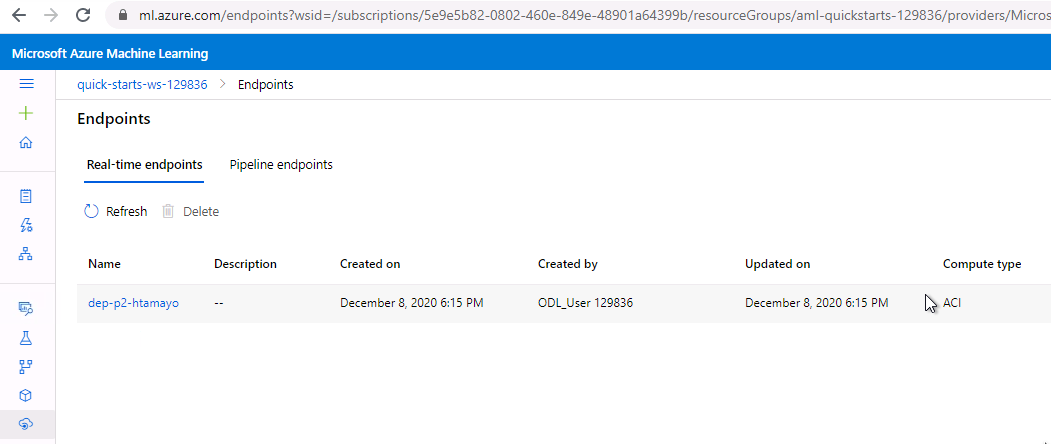The image size is (1051, 444).
Task: Select the Real-time endpoints tab
Action: pyautogui.click(x=145, y=164)
